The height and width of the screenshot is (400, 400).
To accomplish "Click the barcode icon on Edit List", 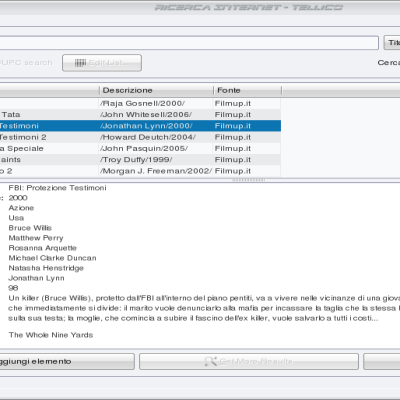I will [80, 63].
